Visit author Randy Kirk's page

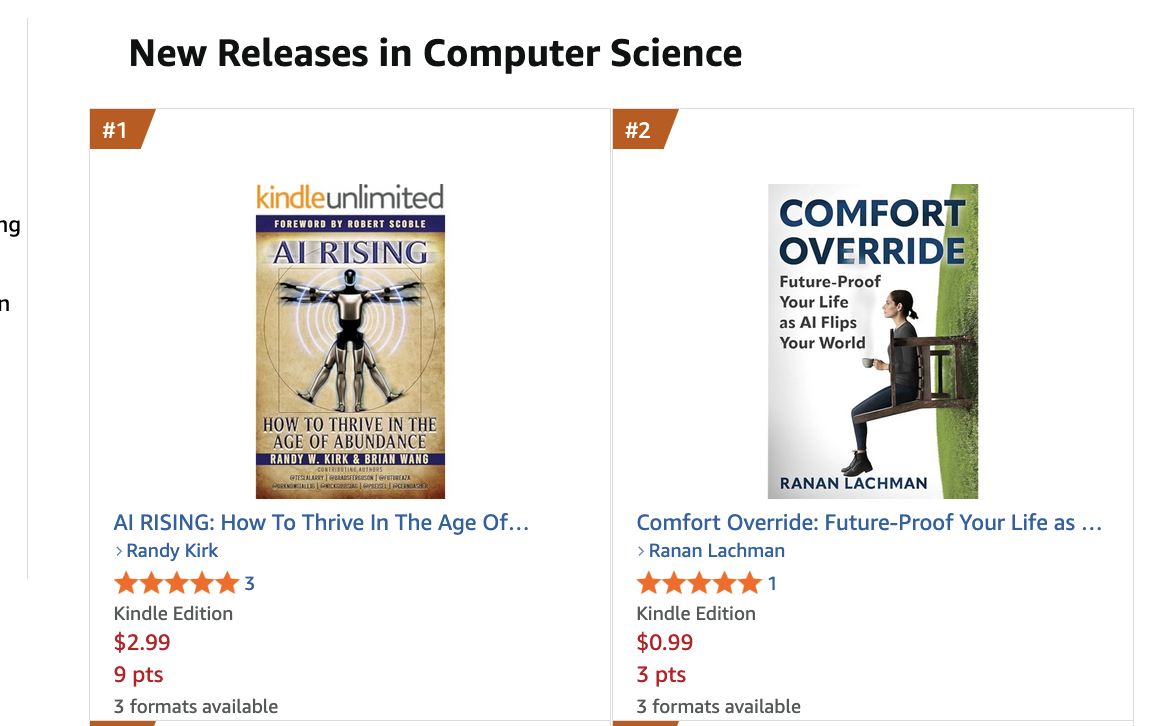pyautogui.click(x=172, y=551)
